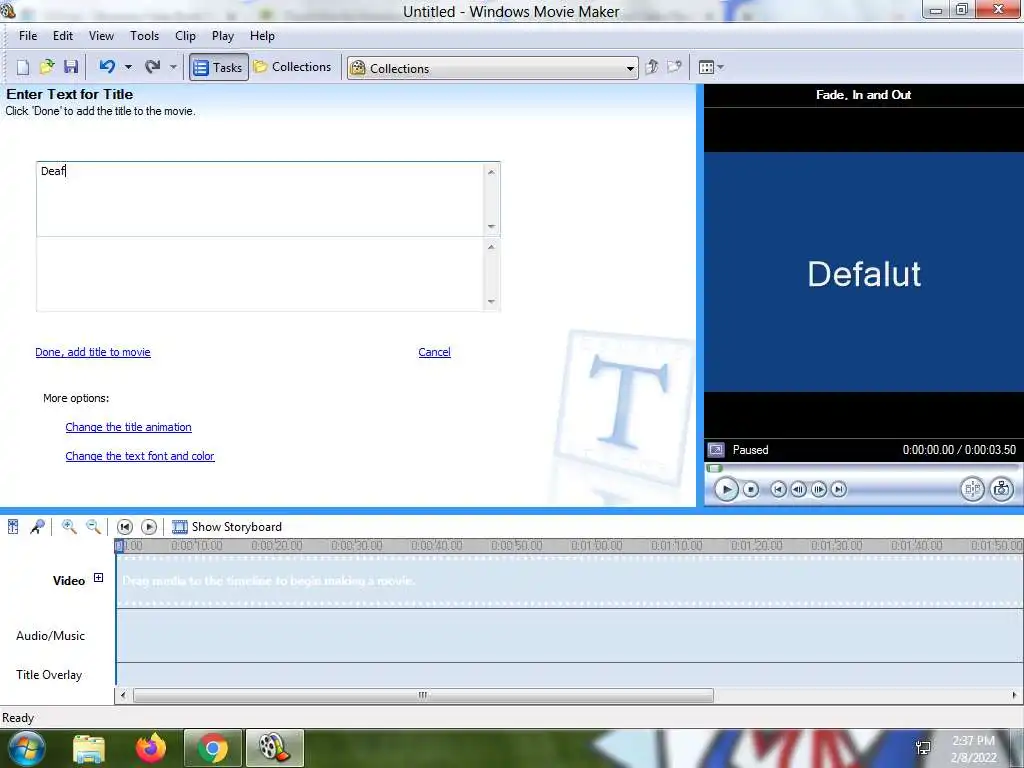
Task: Zoom in on the timeline
Action: coord(69,526)
